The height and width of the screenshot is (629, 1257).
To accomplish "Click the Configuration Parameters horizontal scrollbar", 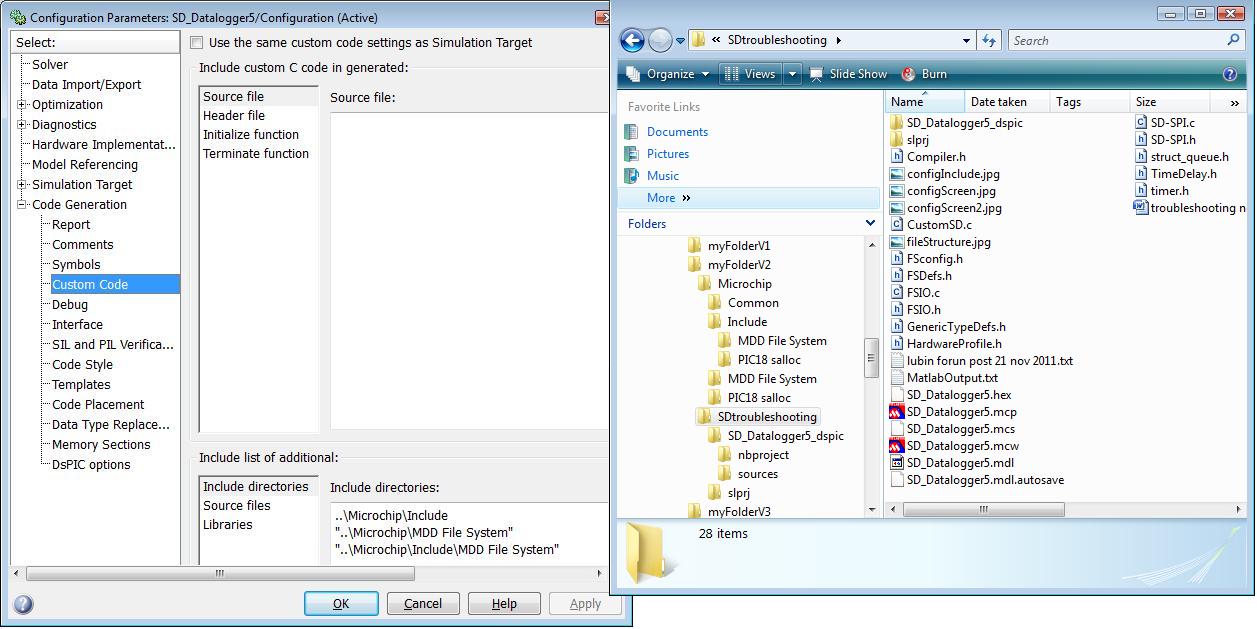I will [220, 573].
